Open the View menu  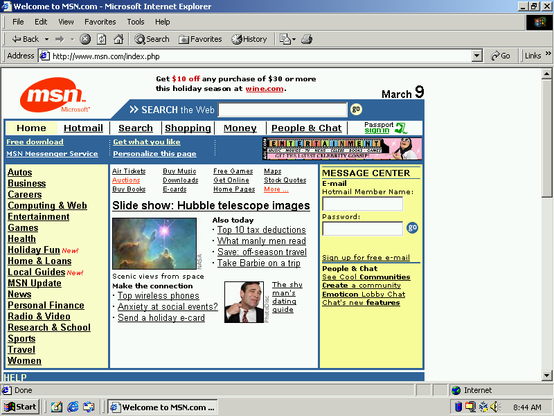tap(66, 22)
